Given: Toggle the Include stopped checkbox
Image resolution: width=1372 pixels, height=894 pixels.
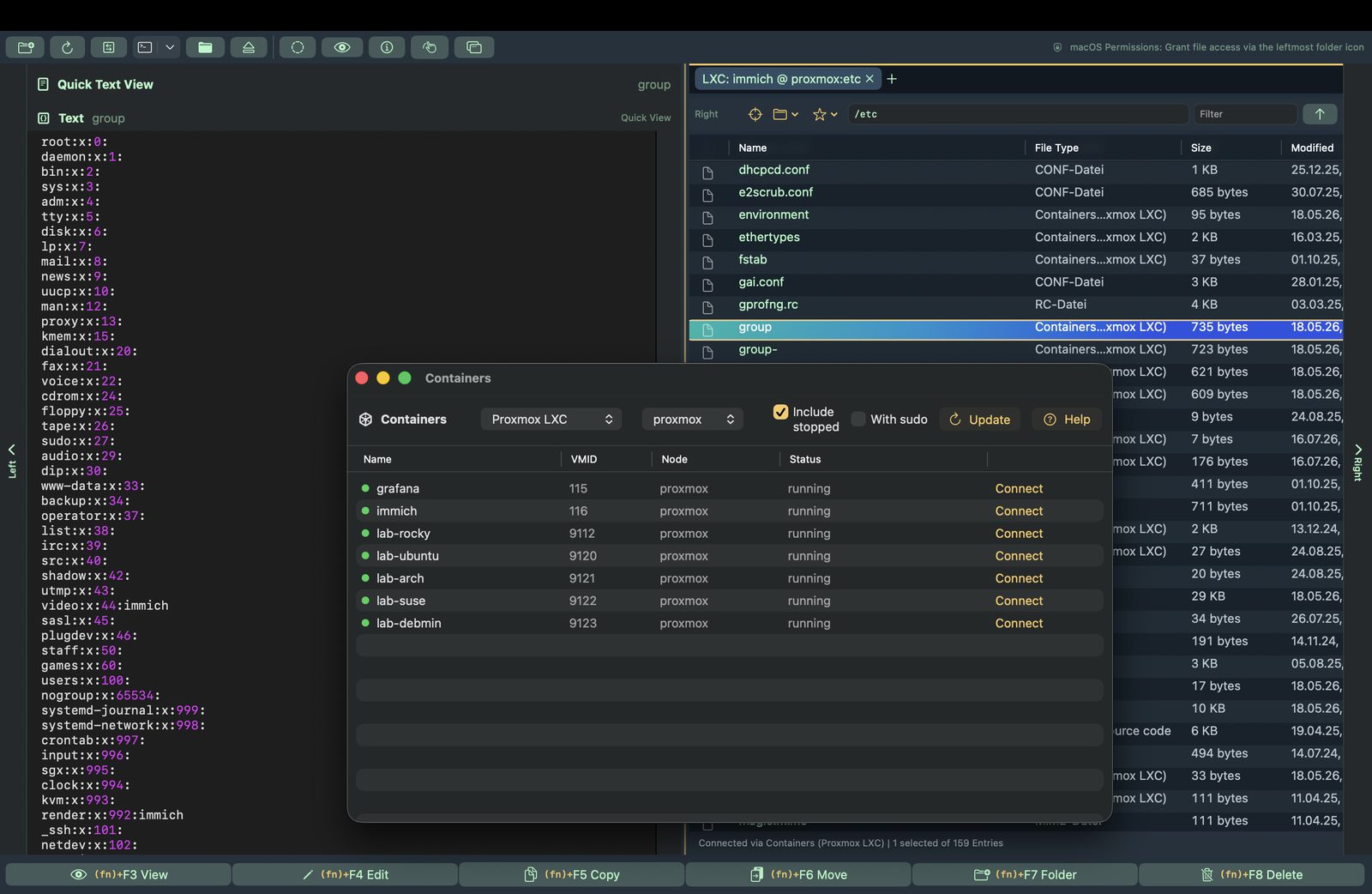Looking at the screenshot, I should pyautogui.click(x=780, y=412).
